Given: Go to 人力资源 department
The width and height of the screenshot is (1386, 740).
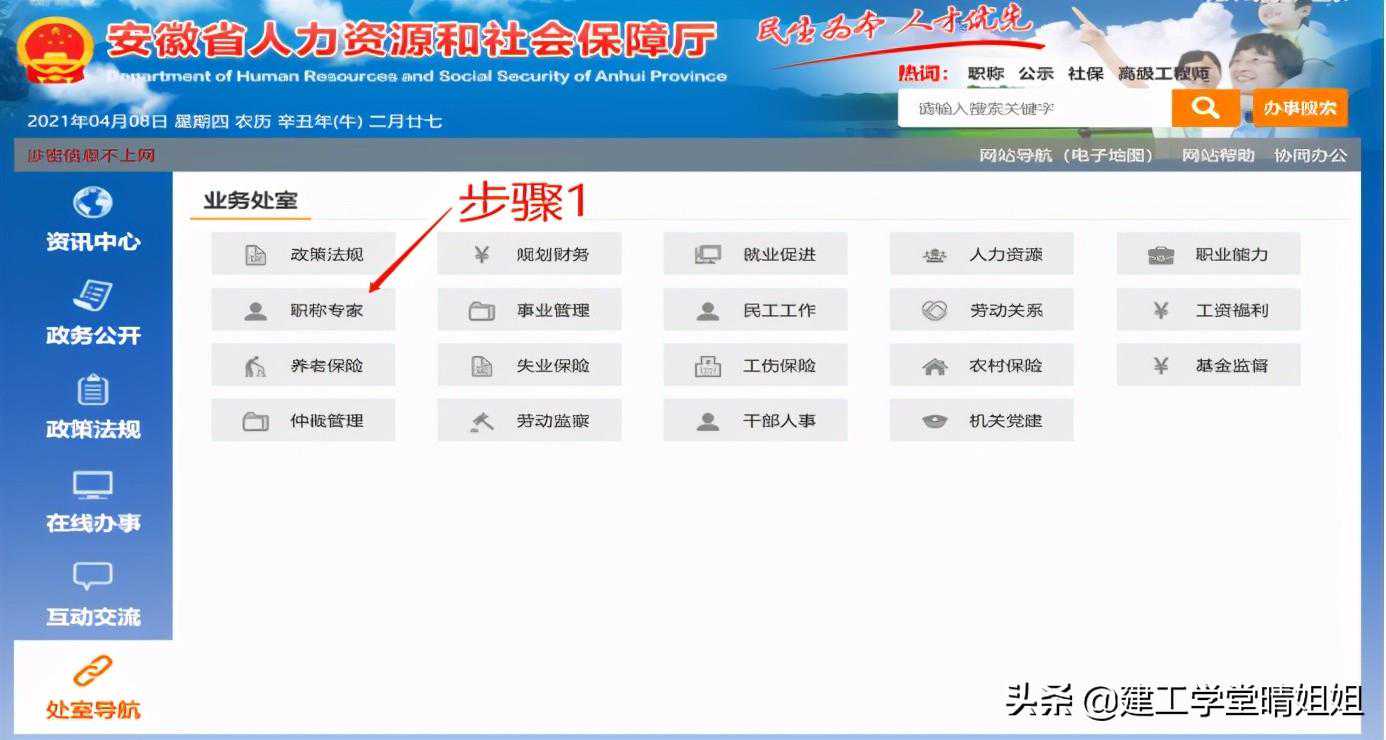Looking at the screenshot, I should (981, 255).
